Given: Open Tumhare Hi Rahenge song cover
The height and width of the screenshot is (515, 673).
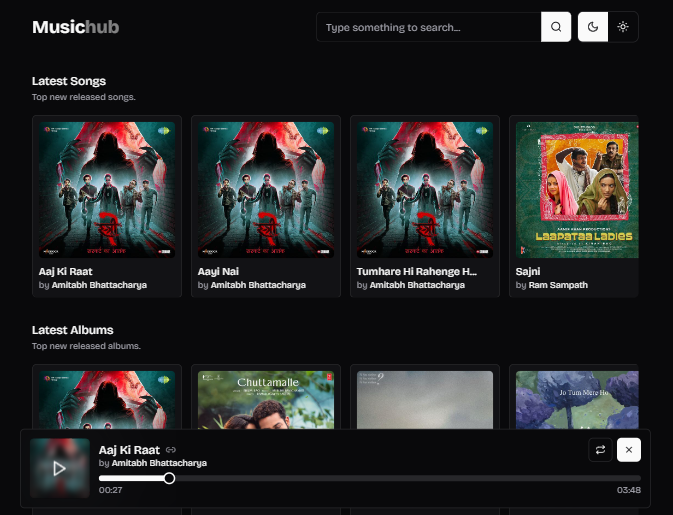Looking at the screenshot, I should click(x=425, y=190).
